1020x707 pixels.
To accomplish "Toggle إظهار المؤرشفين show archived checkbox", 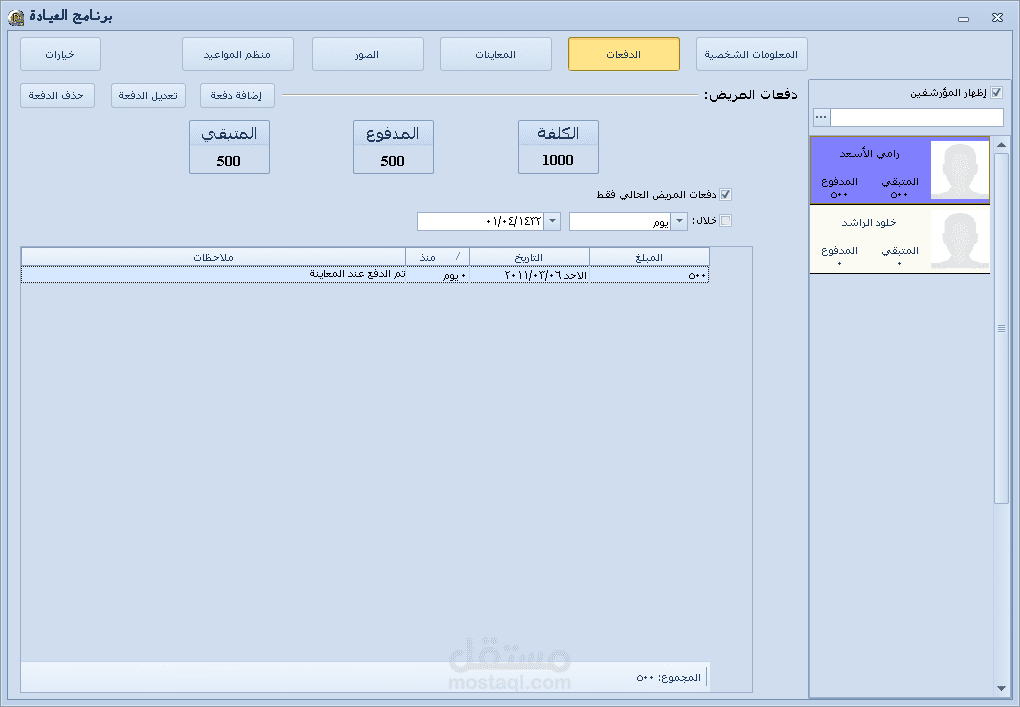I will pyautogui.click(x=996, y=93).
